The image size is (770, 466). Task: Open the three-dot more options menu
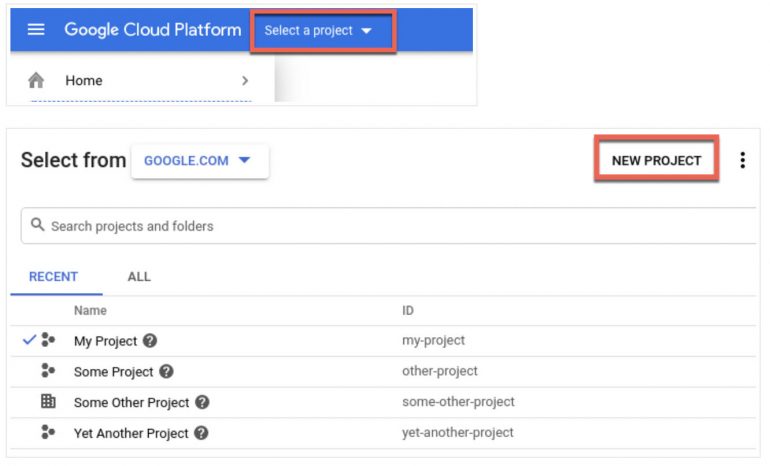[x=742, y=160]
